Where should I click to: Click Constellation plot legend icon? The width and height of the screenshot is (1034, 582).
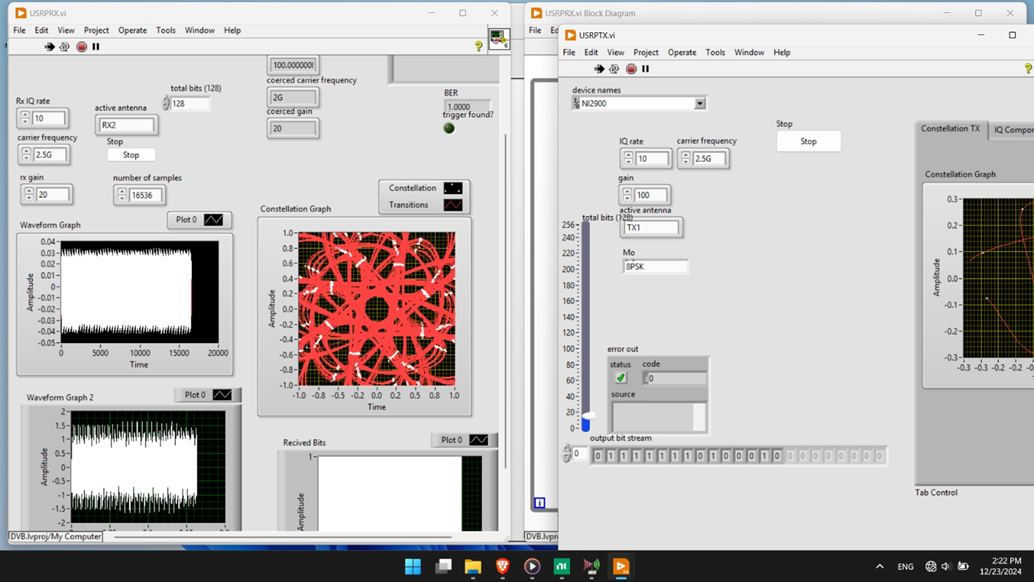click(x=453, y=188)
